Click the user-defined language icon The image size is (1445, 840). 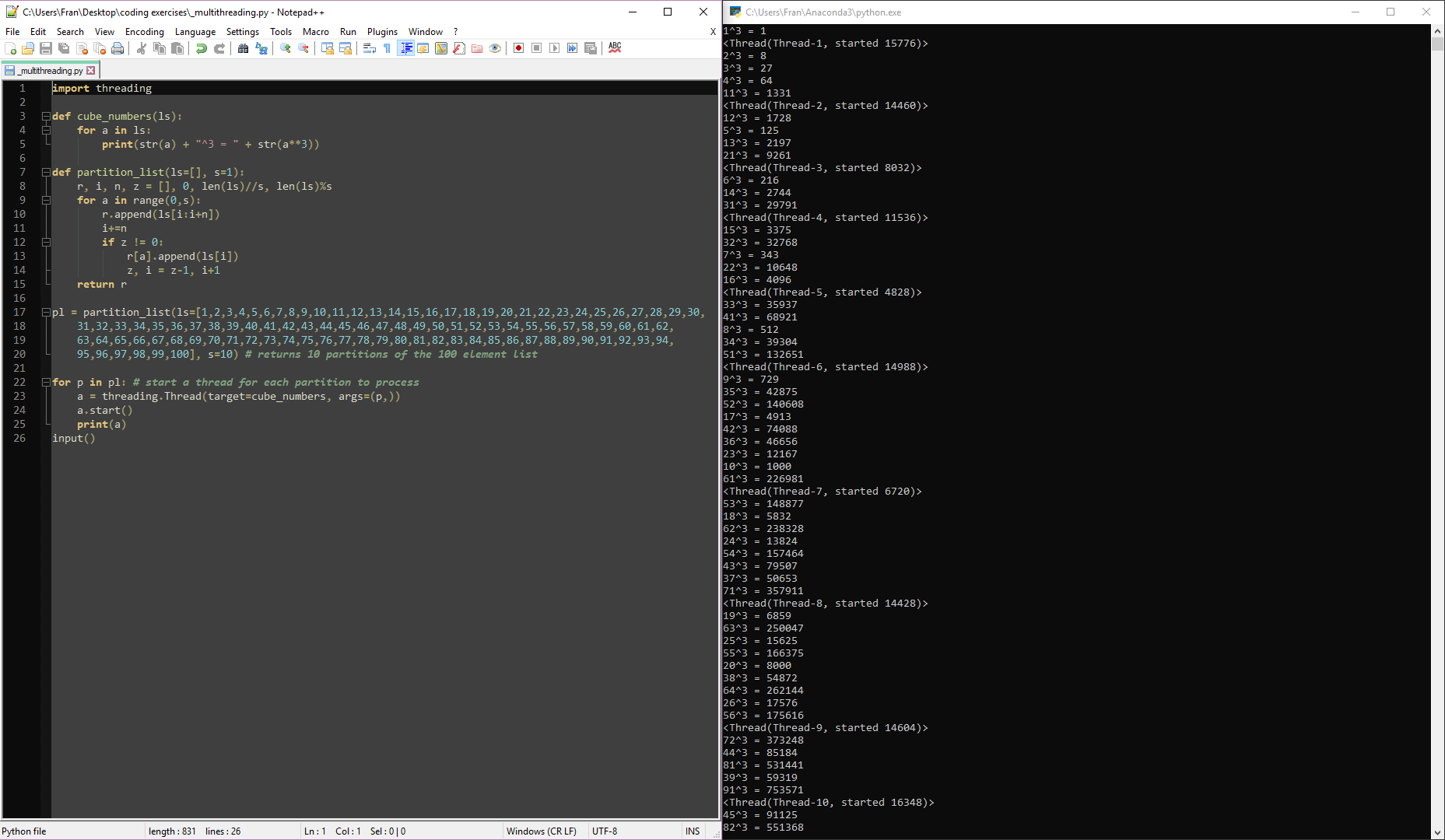tap(423, 48)
